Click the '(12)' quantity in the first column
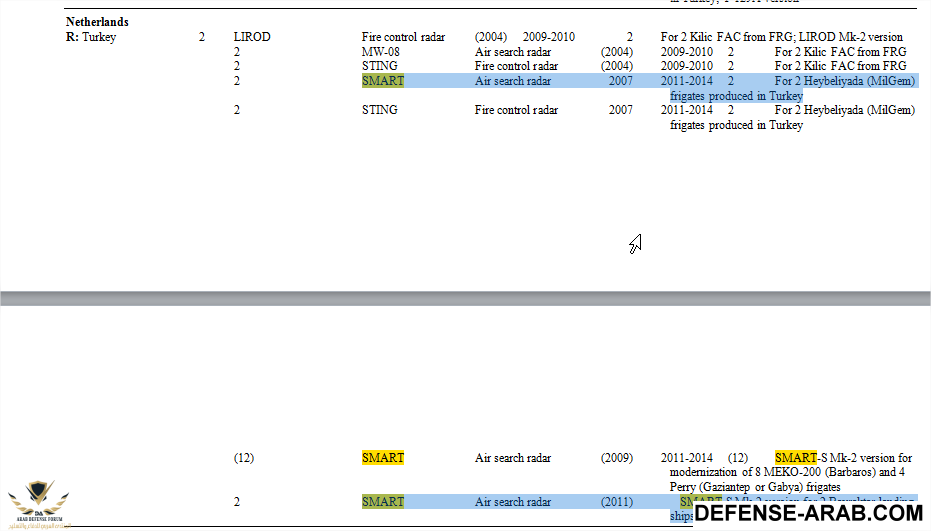931x531 pixels. (244, 458)
